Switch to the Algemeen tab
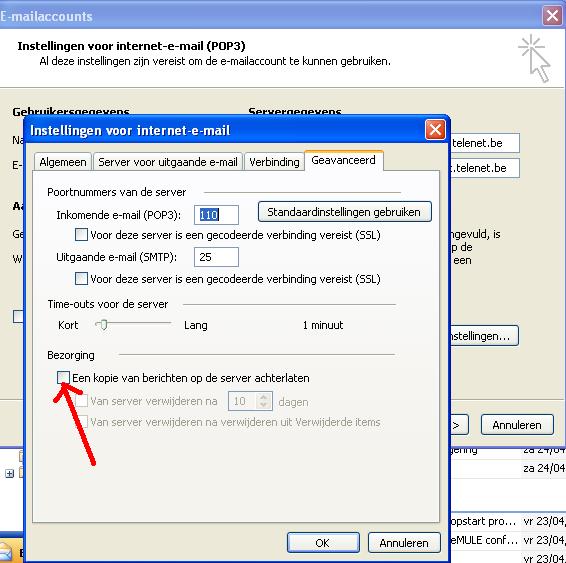The height and width of the screenshot is (563, 566). pos(63,162)
